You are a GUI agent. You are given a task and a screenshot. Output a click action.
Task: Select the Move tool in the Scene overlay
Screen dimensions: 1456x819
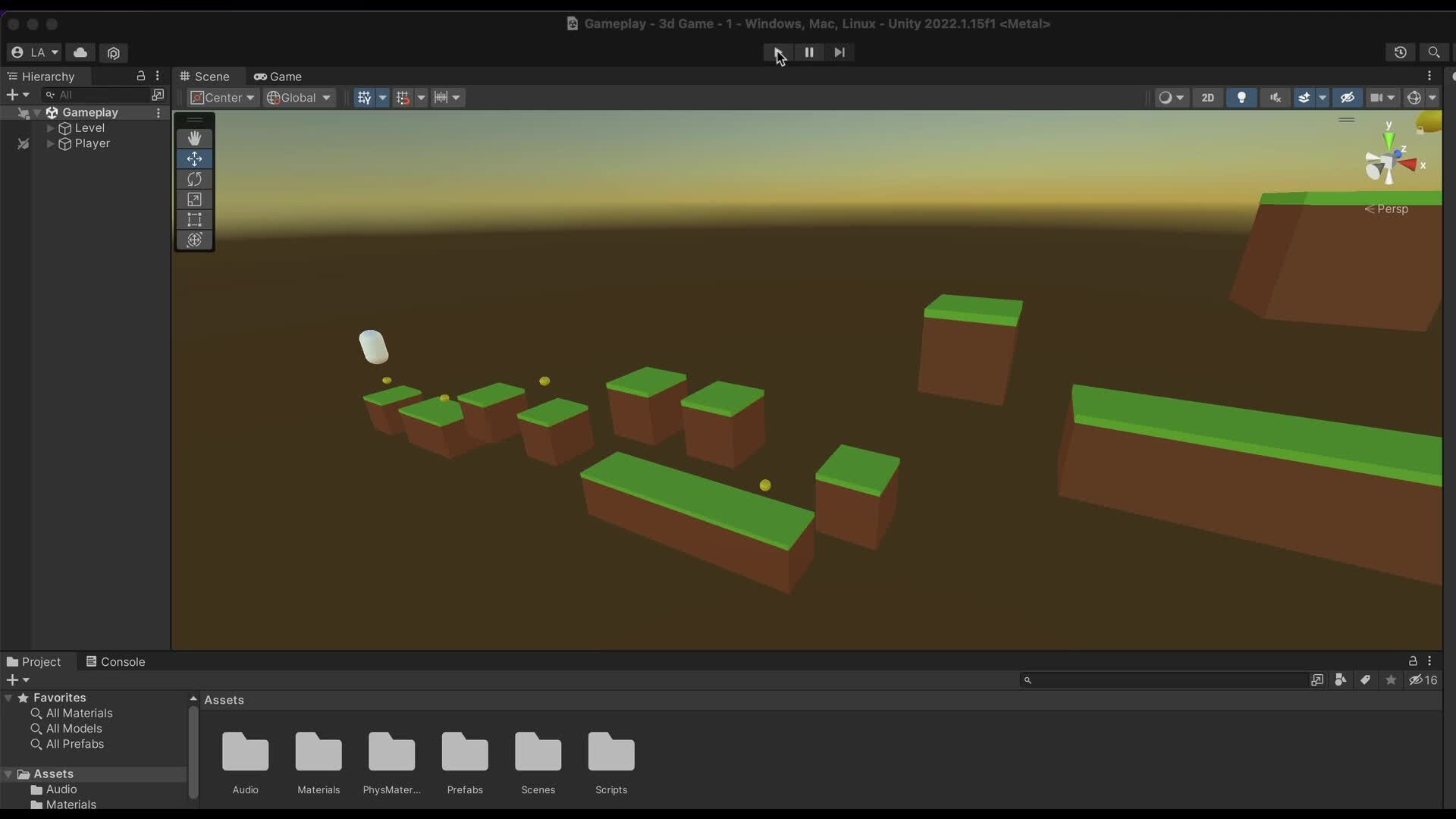pyautogui.click(x=194, y=158)
